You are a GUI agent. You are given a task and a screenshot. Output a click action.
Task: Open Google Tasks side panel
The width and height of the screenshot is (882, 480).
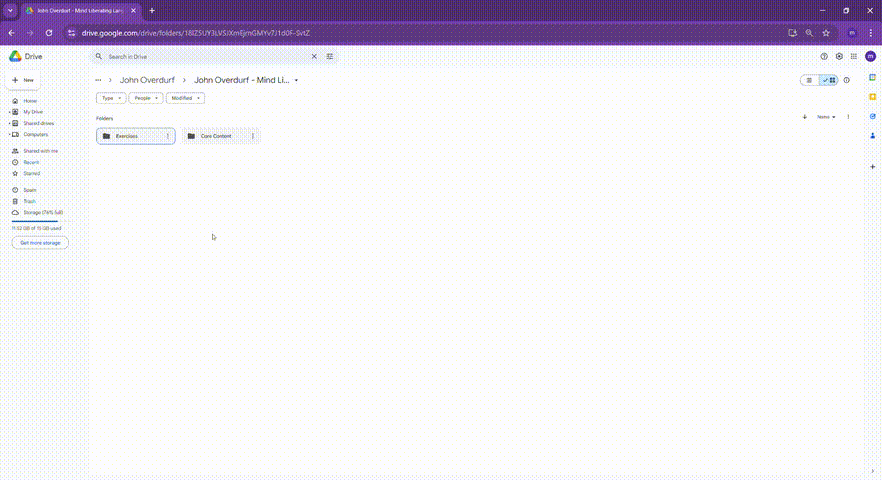(x=872, y=116)
